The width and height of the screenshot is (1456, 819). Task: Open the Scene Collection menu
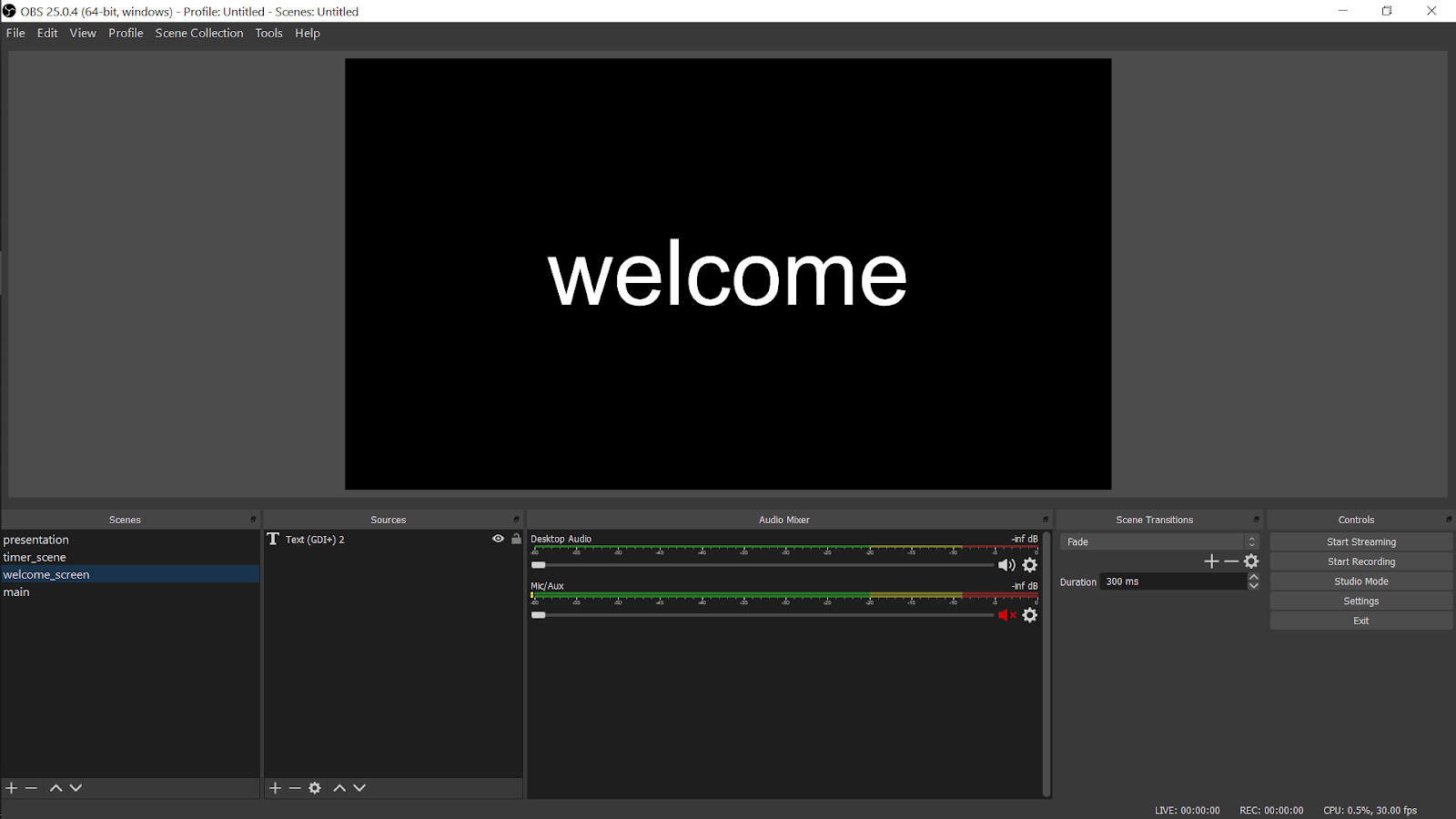pyautogui.click(x=199, y=33)
